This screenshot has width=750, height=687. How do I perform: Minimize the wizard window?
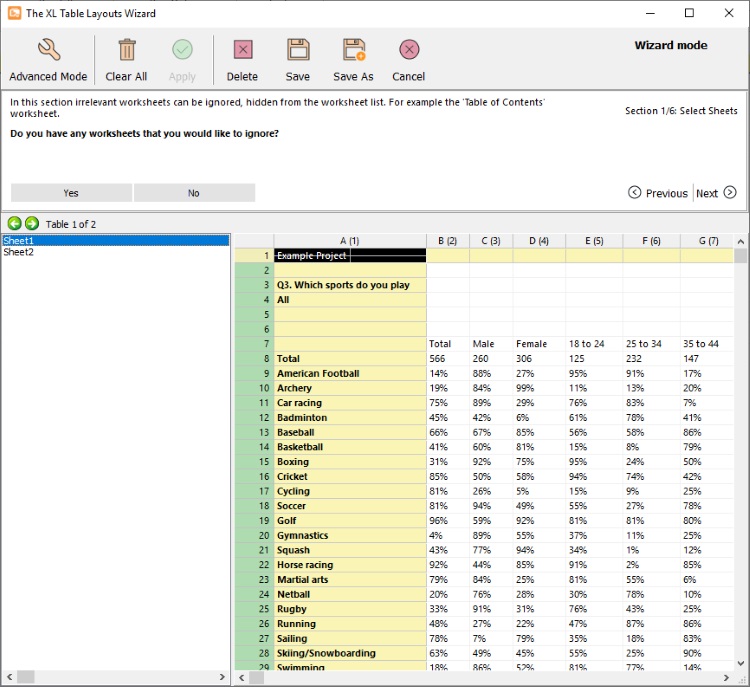pyautogui.click(x=650, y=13)
